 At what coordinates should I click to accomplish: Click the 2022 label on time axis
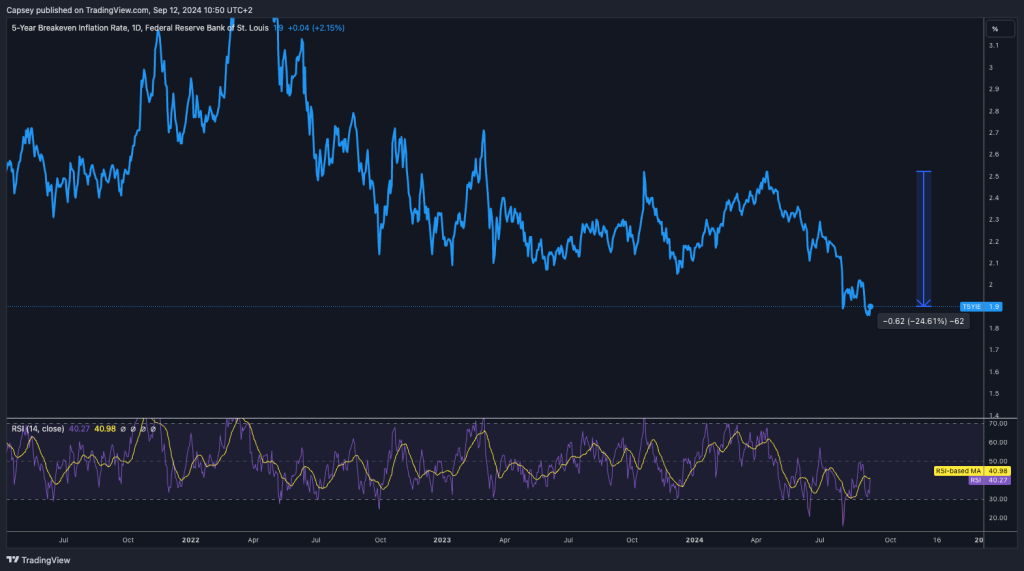[x=192, y=539]
